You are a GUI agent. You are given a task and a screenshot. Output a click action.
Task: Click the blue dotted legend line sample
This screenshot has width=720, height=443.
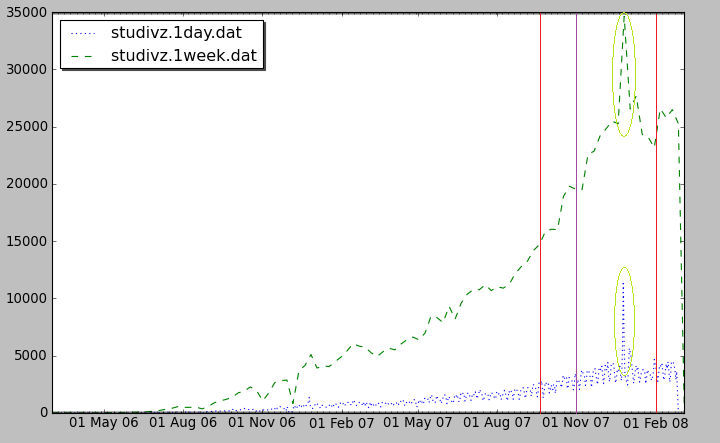(x=85, y=33)
